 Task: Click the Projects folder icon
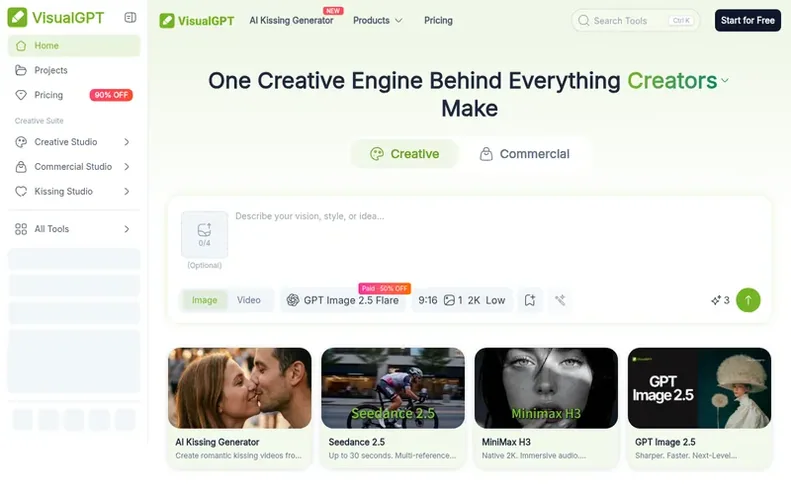tap(21, 70)
